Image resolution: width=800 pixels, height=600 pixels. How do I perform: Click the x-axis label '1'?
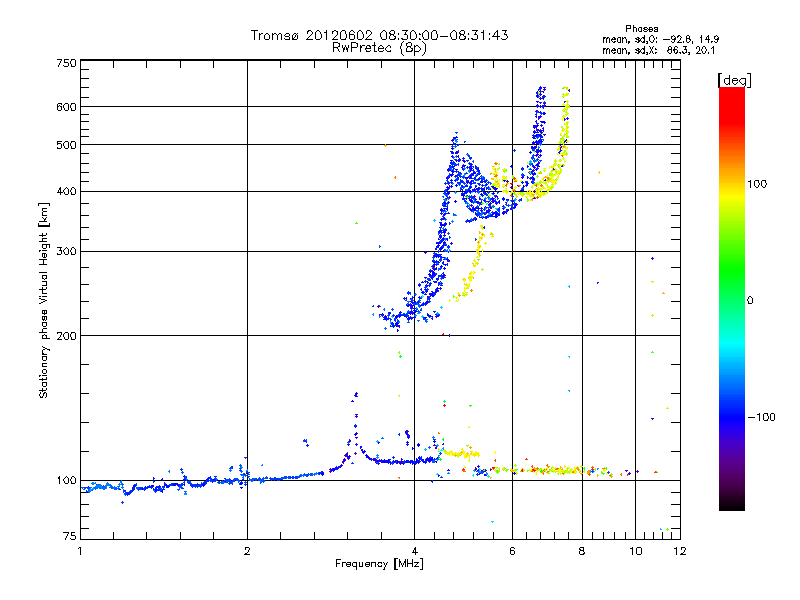coord(80,551)
